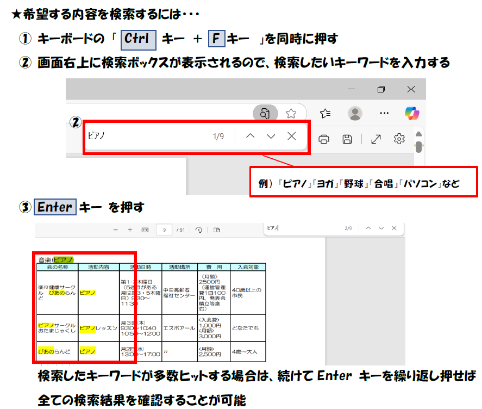This screenshot has width=482, height=409.
Task: Open the three-dot Settings and more menu
Action: click(384, 113)
